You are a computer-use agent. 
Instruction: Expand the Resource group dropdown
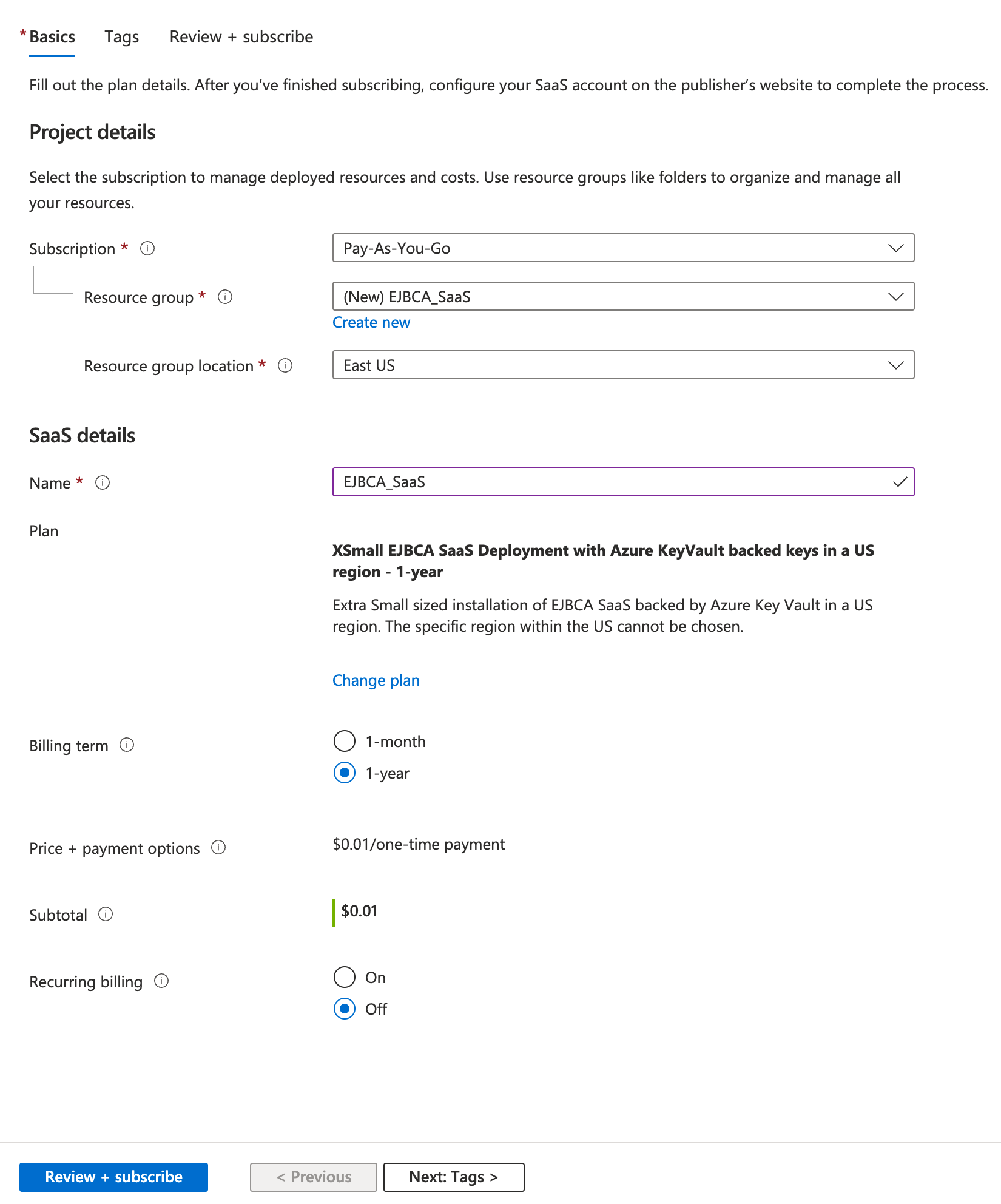[623, 296]
